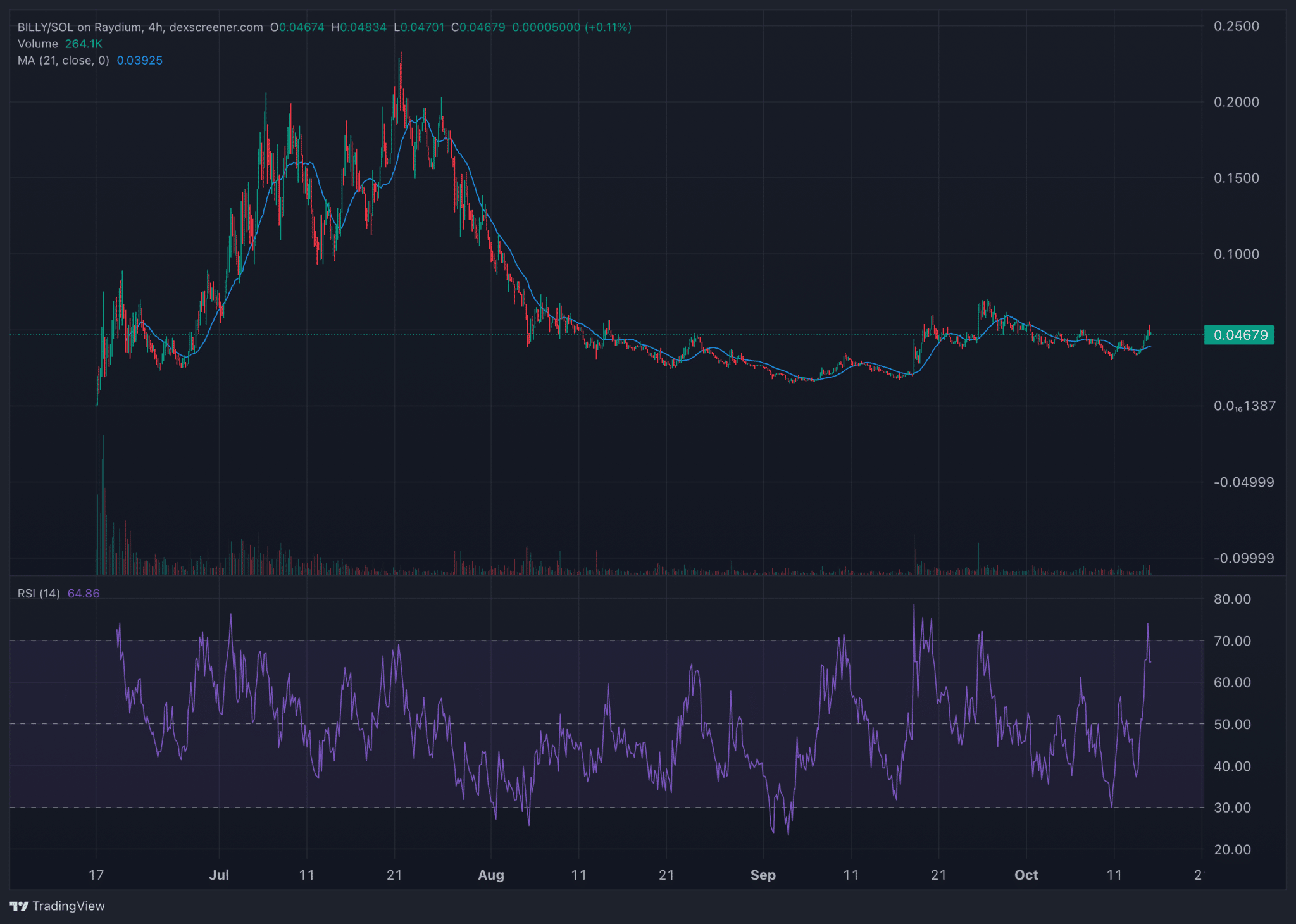Image resolution: width=1296 pixels, height=924 pixels.
Task: Click the RSI value 64.86
Action: coord(84,594)
